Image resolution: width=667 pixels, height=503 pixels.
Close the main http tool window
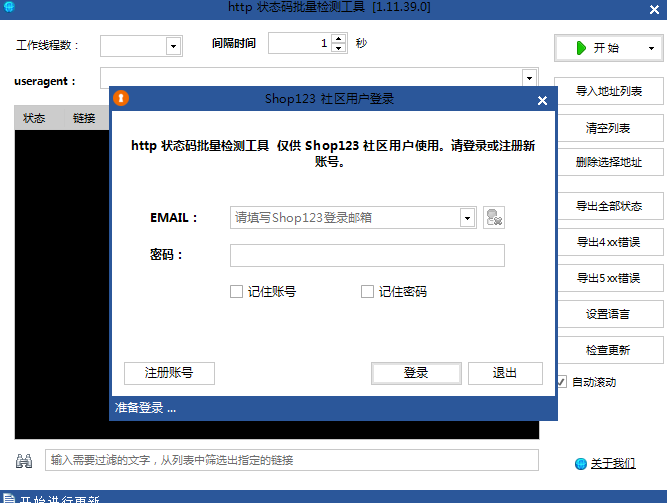click(654, 9)
